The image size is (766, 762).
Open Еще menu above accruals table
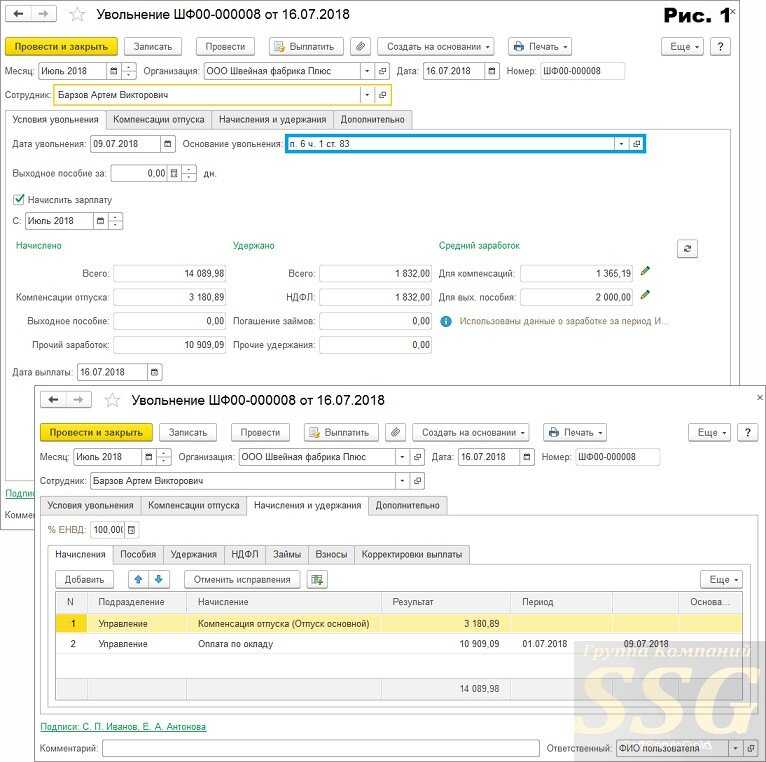[x=722, y=579]
